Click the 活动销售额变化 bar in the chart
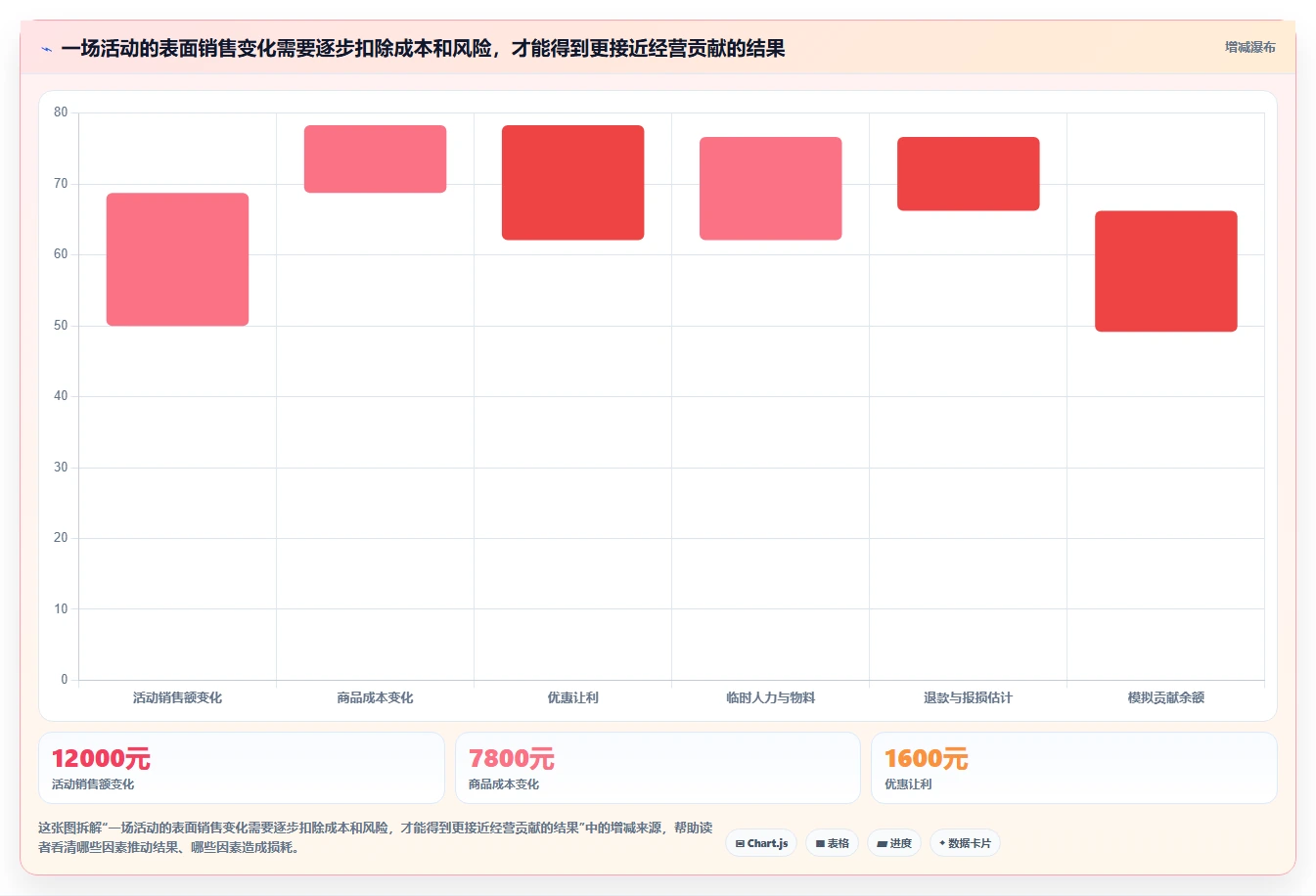 click(x=177, y=259)
